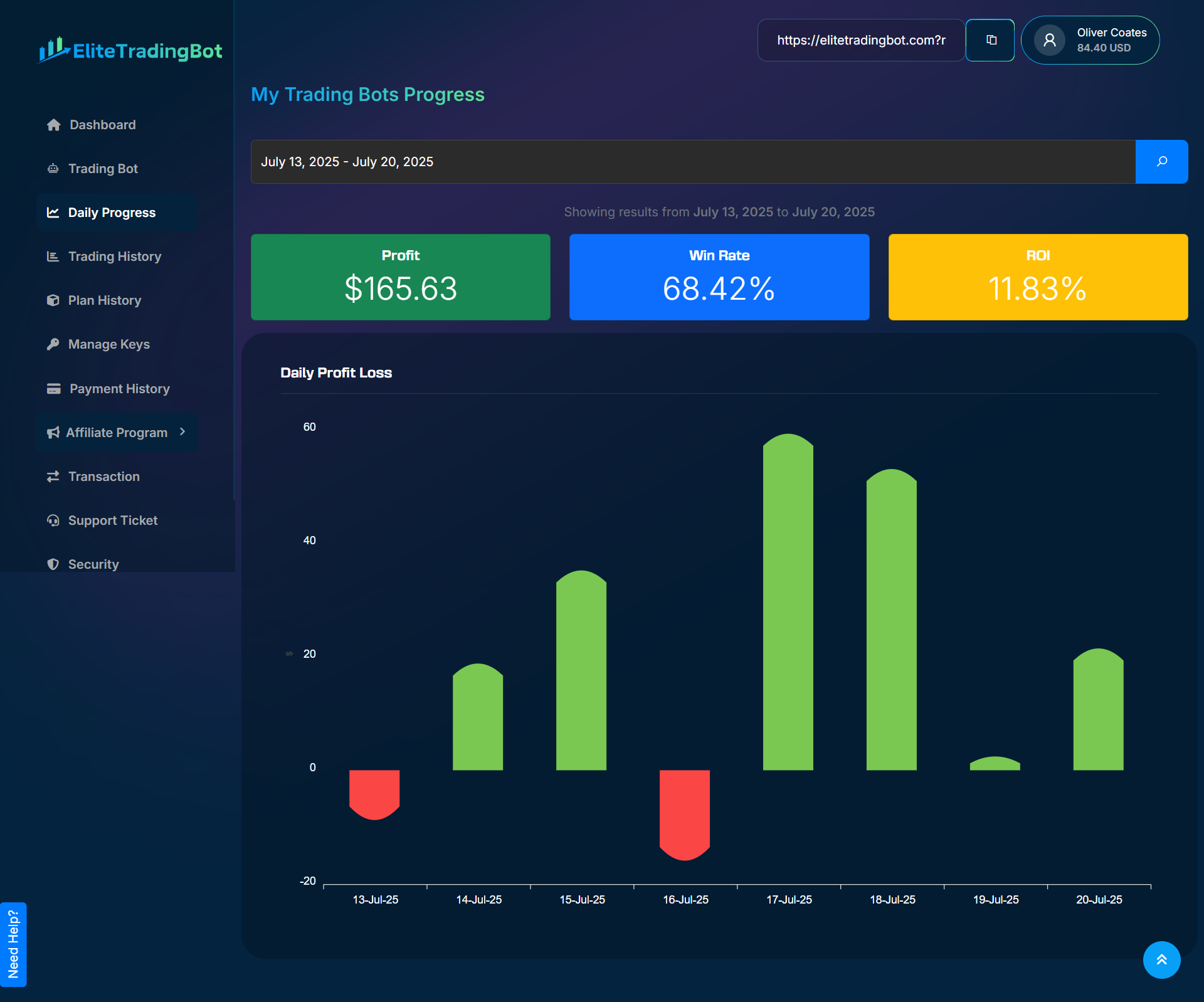Viewport: 1204px width, 1002px height.
Task: Open the Need Help side tab
Action: pos(13,944)
